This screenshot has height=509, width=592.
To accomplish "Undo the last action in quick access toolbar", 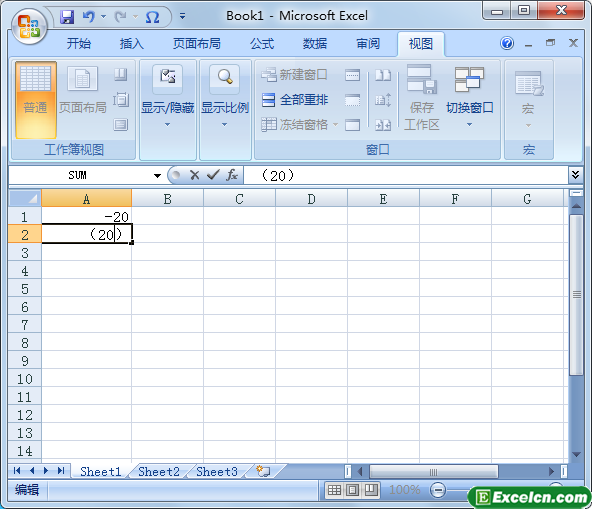I will 89,17.
